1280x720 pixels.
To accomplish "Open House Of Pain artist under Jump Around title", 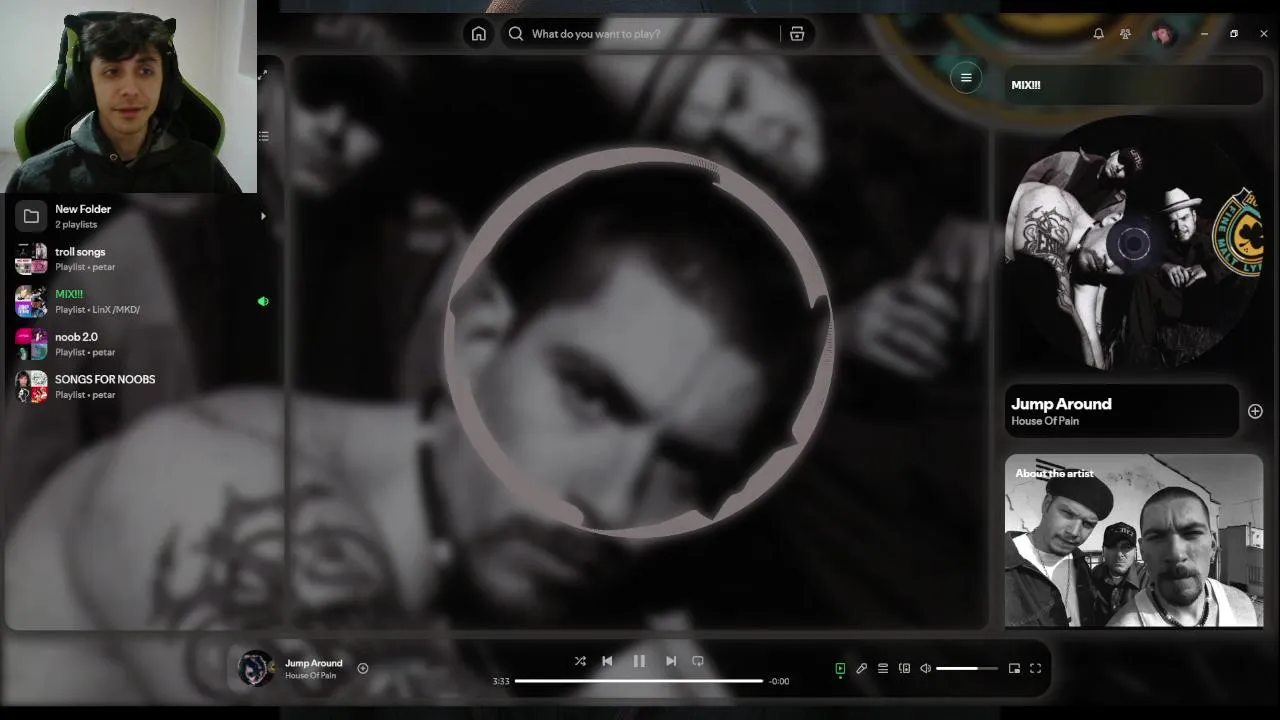I will point(1045,421).
